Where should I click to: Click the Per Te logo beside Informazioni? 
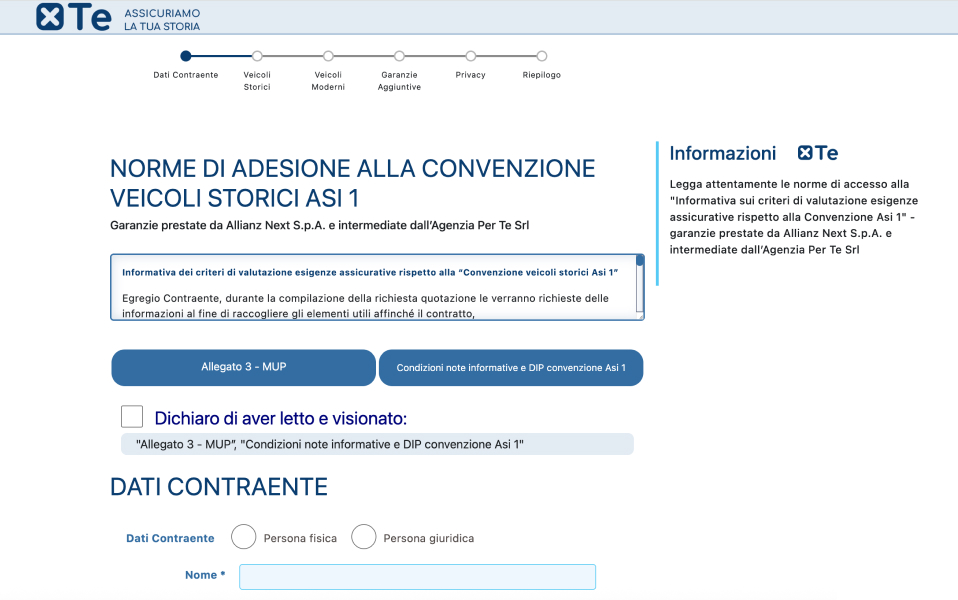coord(817,153)
